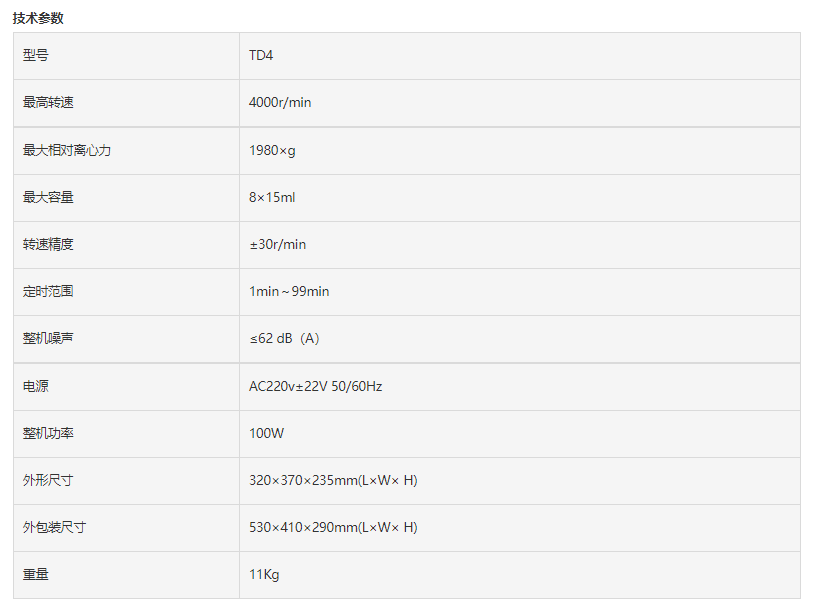Click the 1980×g value
Screen dimensions: 816x614
tap(272, 150)
